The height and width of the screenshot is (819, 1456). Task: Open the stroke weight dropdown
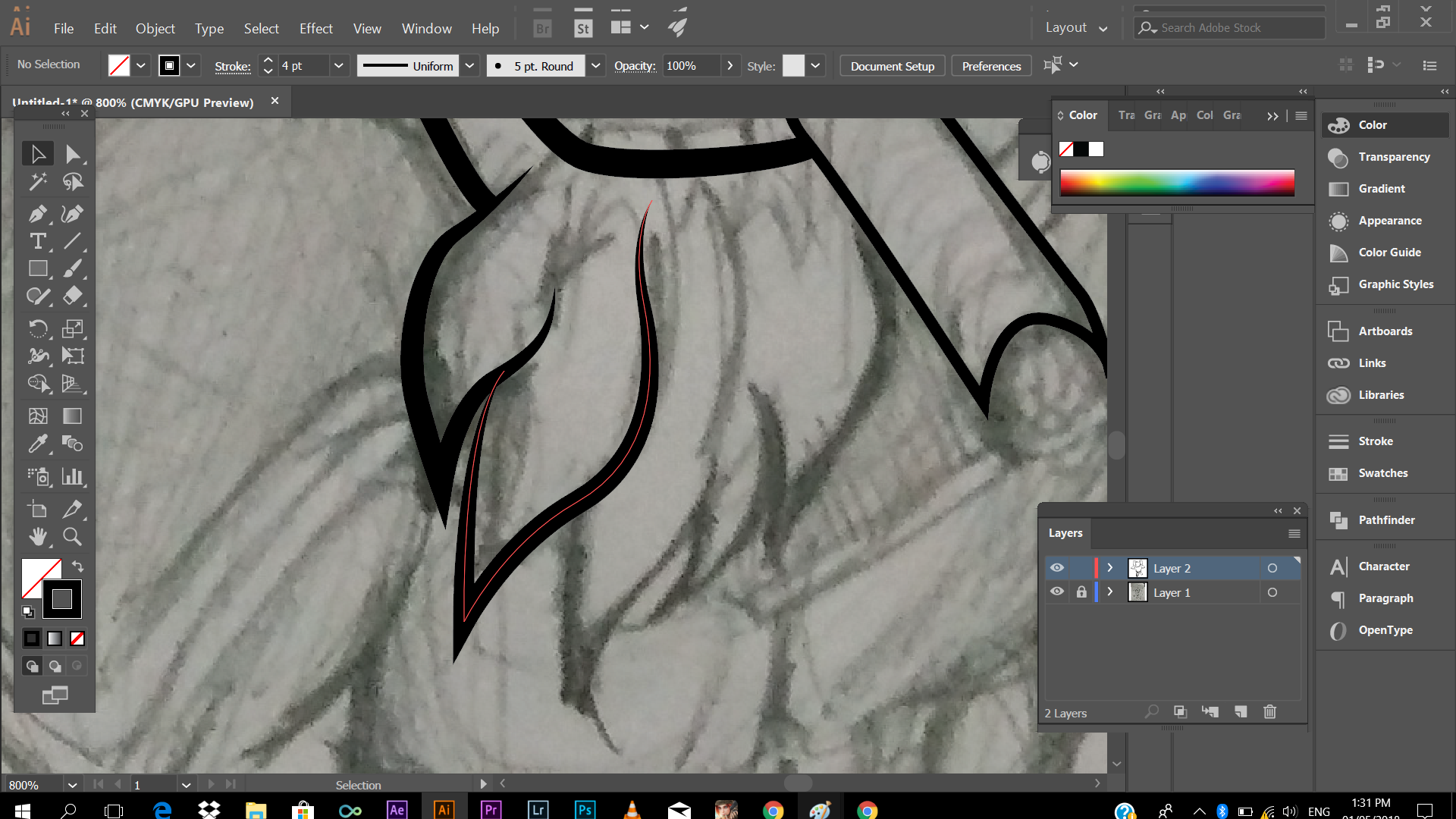coord(338,66)
